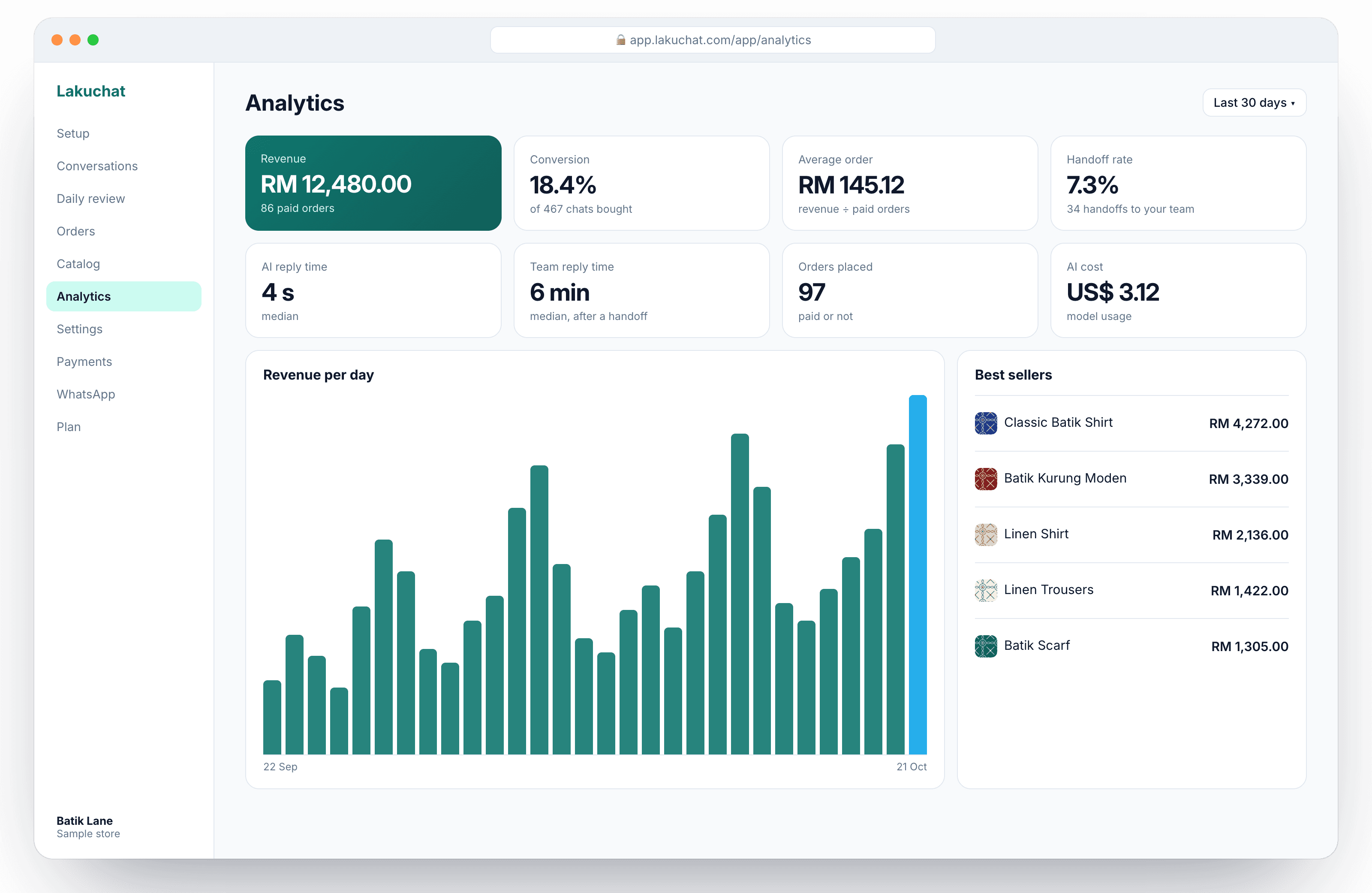
Task: Click the RM 1,422.00 amount
Action: [1249, 591]
